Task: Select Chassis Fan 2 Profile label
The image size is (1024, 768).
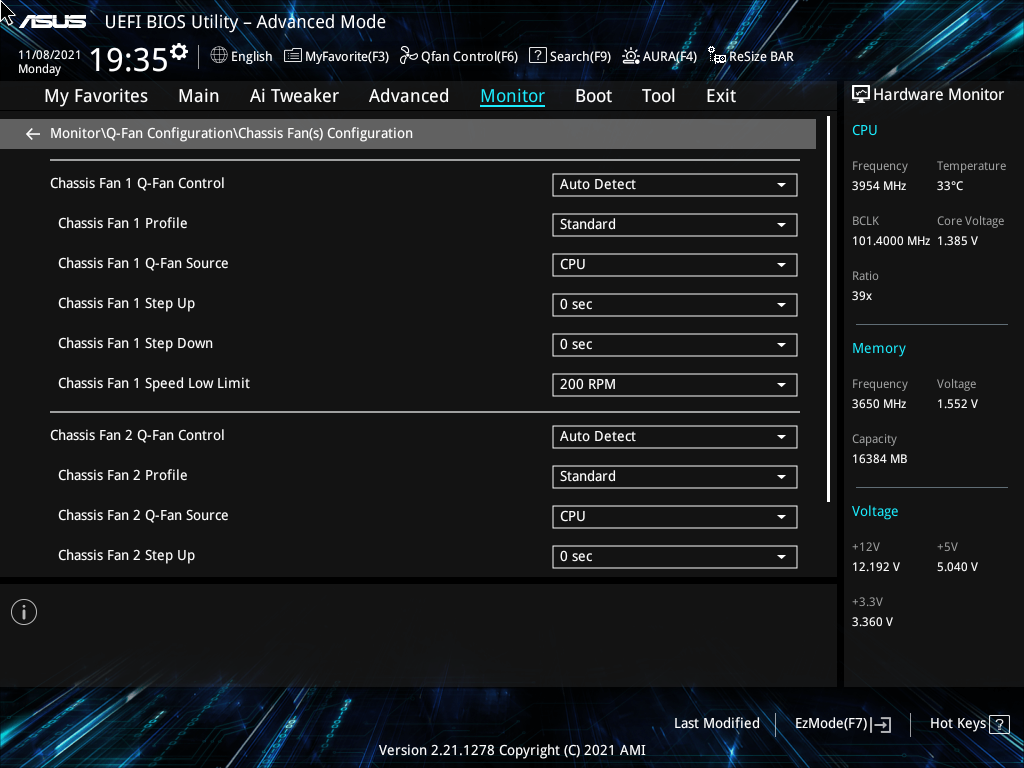Action: pyautogui.click(x=123, y=475)
